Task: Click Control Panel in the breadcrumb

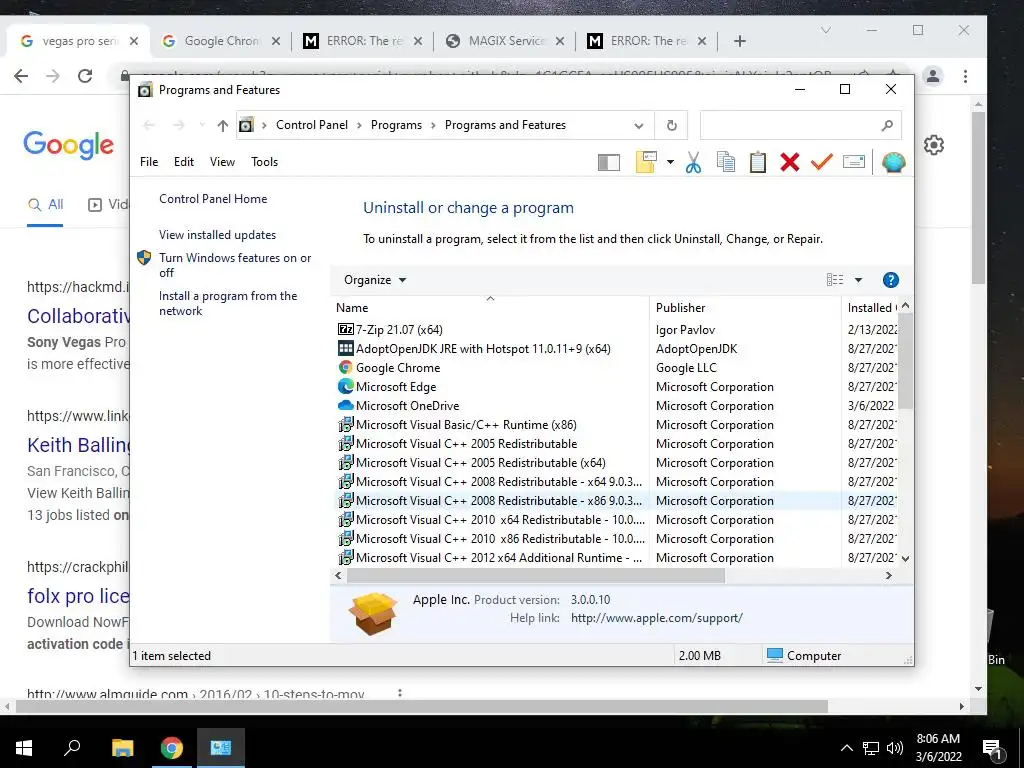Action: pyautogui.click(x=312, y=125)
